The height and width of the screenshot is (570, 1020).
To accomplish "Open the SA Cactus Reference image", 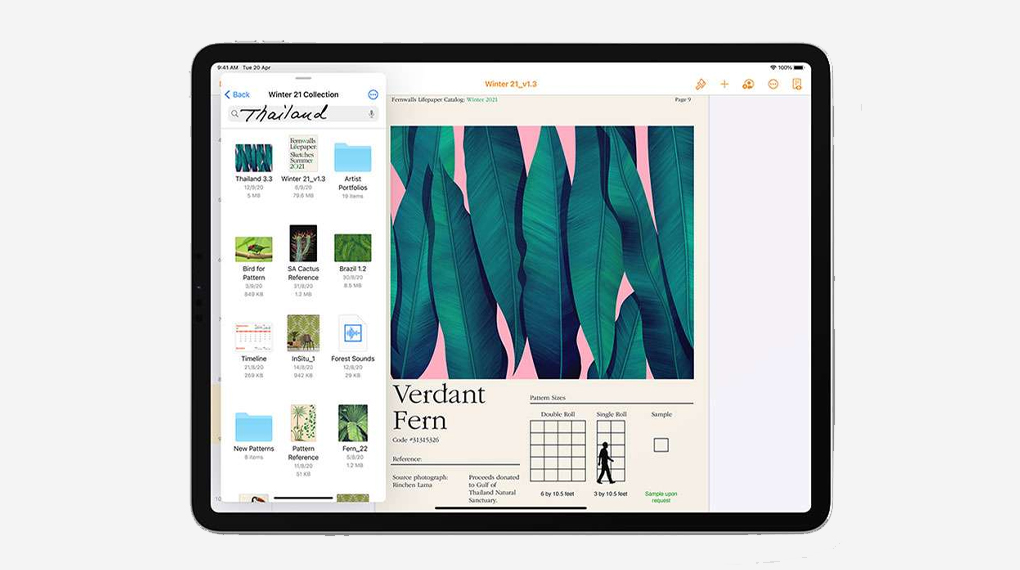I will pos(303,243).
